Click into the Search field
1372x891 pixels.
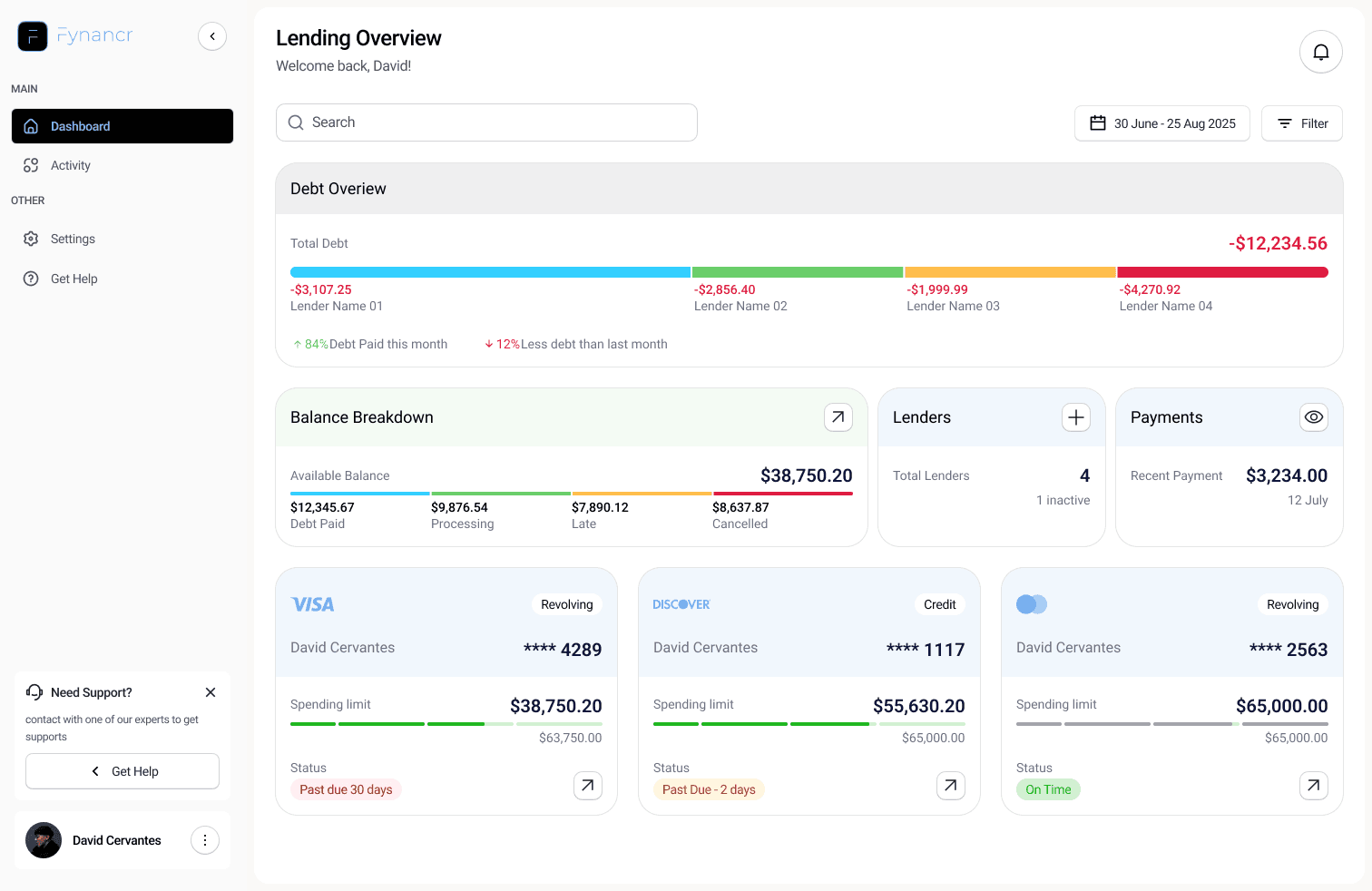[486, 122]
